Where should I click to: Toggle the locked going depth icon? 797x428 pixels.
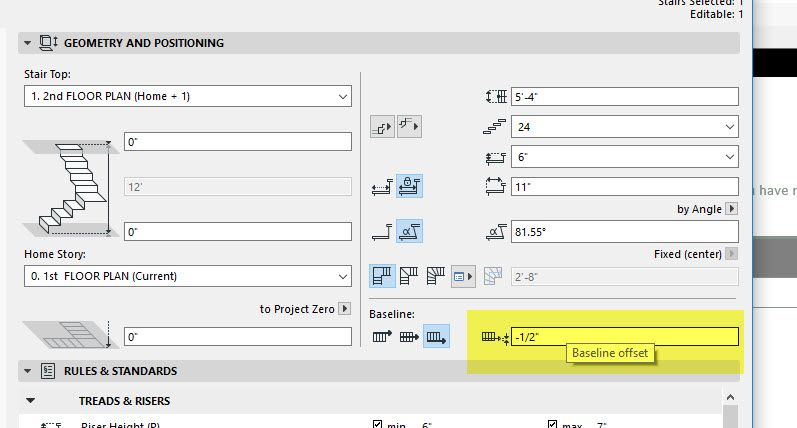[409, 187]
